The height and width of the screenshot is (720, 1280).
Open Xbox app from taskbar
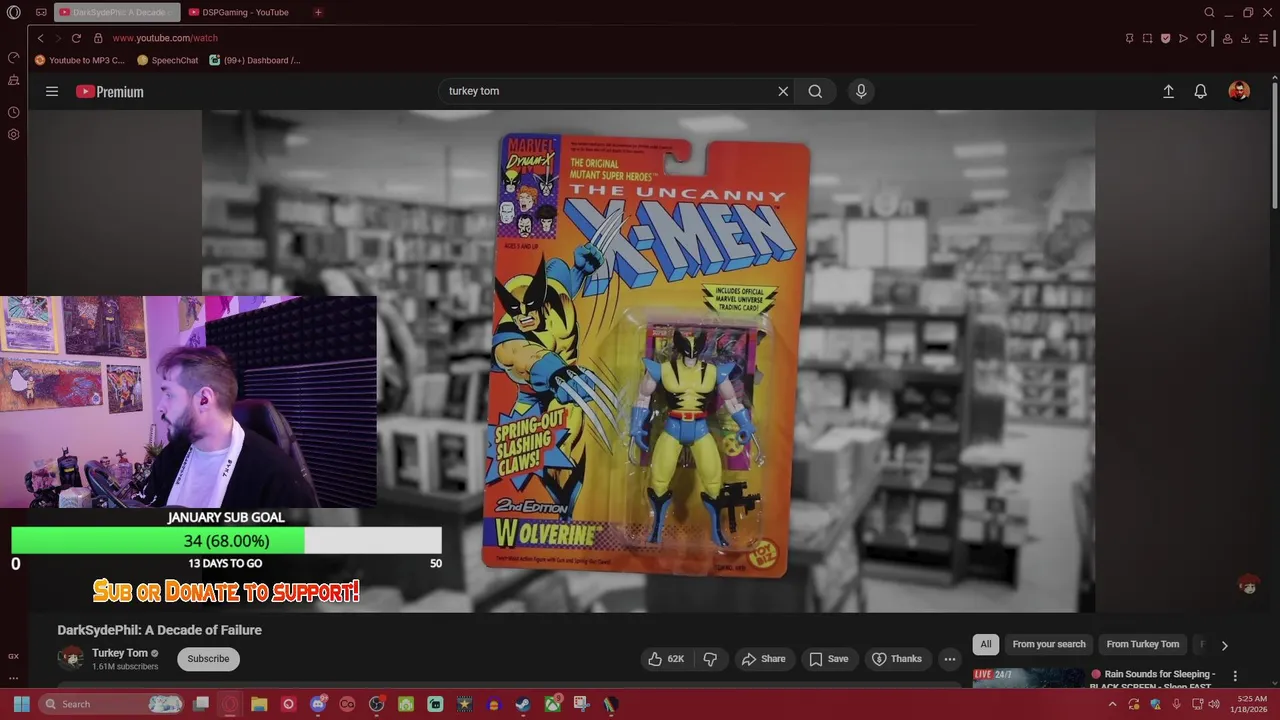tap(552, 704)
